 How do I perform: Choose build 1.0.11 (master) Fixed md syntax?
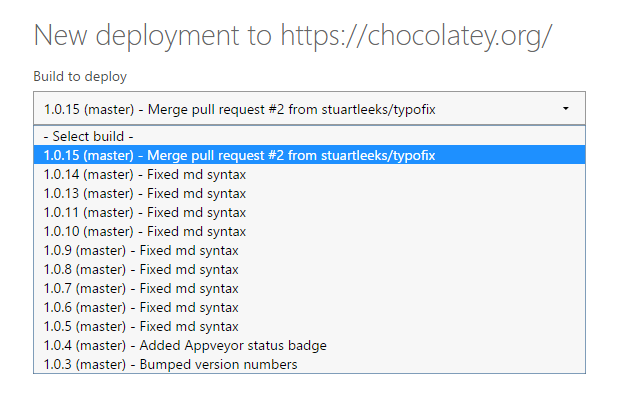145,212
